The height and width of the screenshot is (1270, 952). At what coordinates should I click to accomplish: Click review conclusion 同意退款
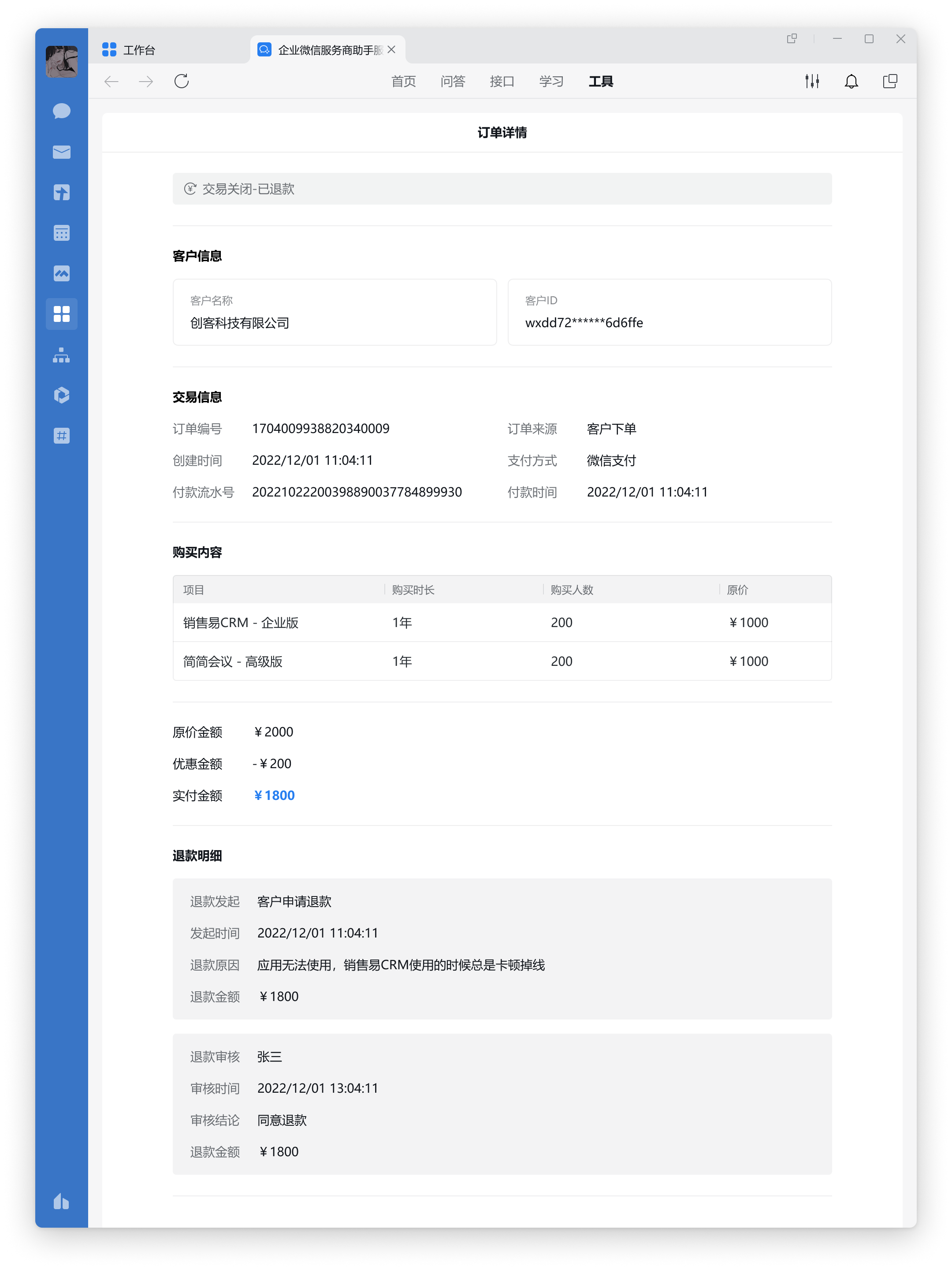pyautogui.click(x=282, y=1120)
